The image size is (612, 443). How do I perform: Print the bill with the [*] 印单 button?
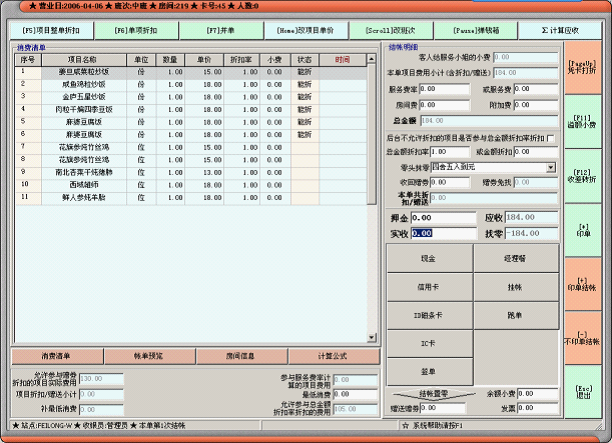click(582, 230)
